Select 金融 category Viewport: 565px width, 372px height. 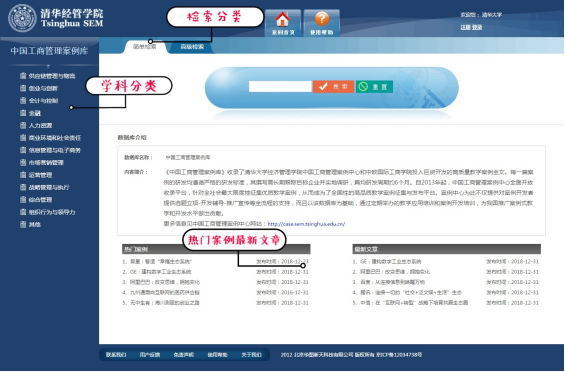pos(35,113)
